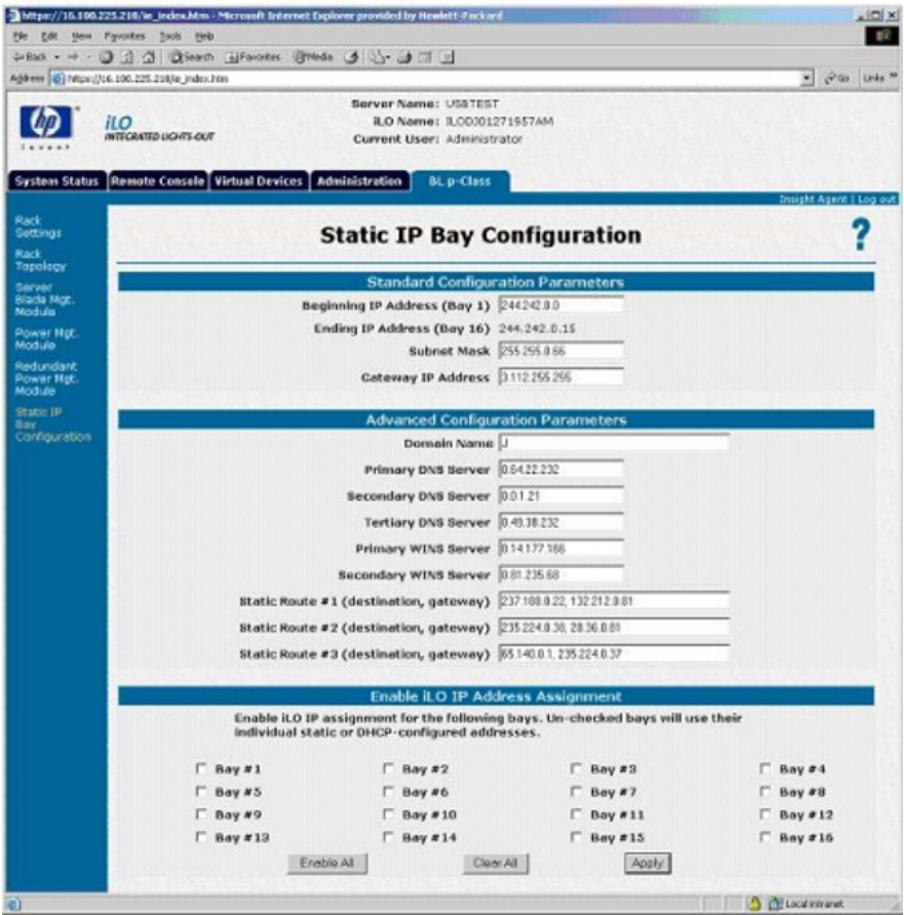Screen dimensions: 904x915
Task: Open Rack Settings in the sidebar
Action: tap(39, 226)
